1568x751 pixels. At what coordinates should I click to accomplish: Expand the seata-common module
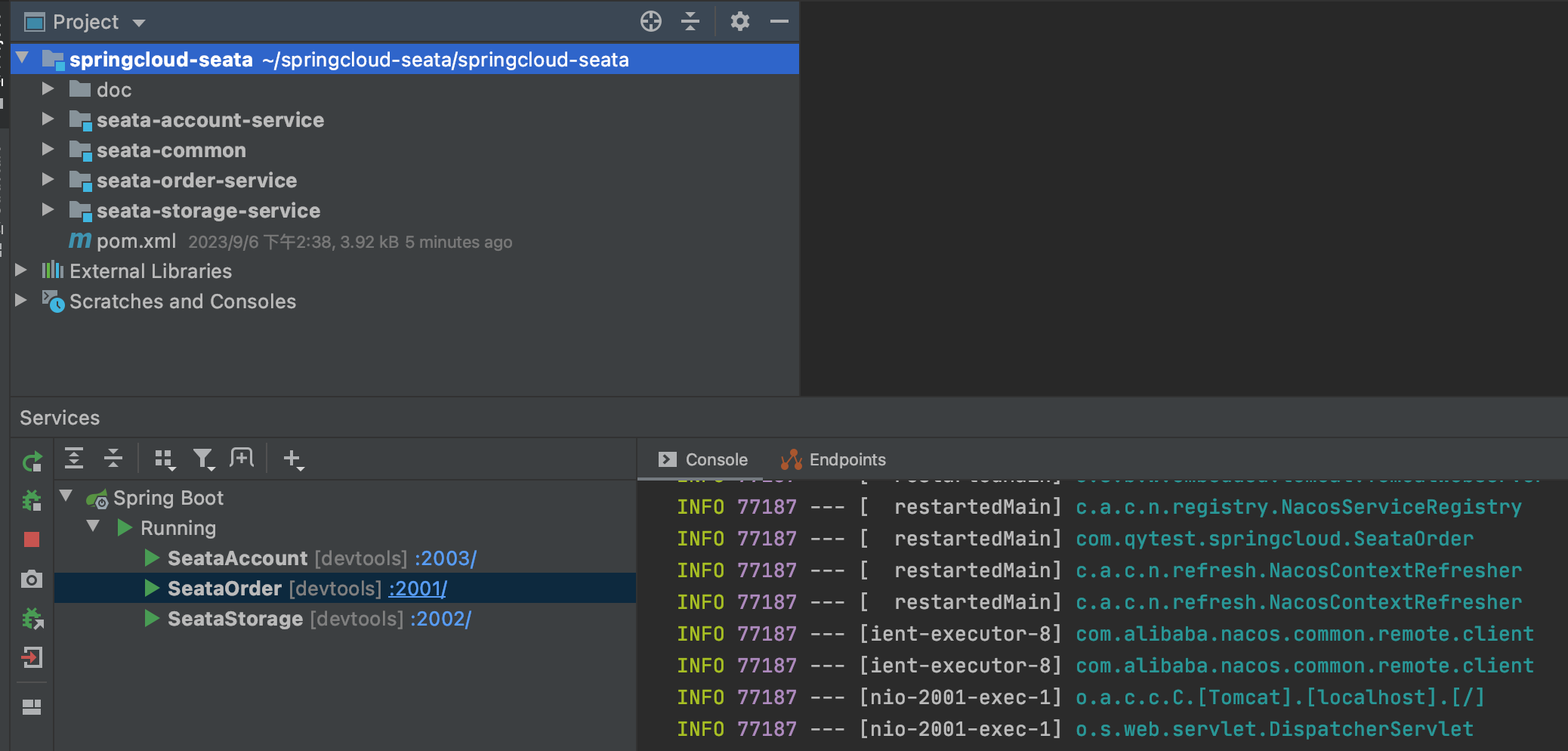point(48,149)
